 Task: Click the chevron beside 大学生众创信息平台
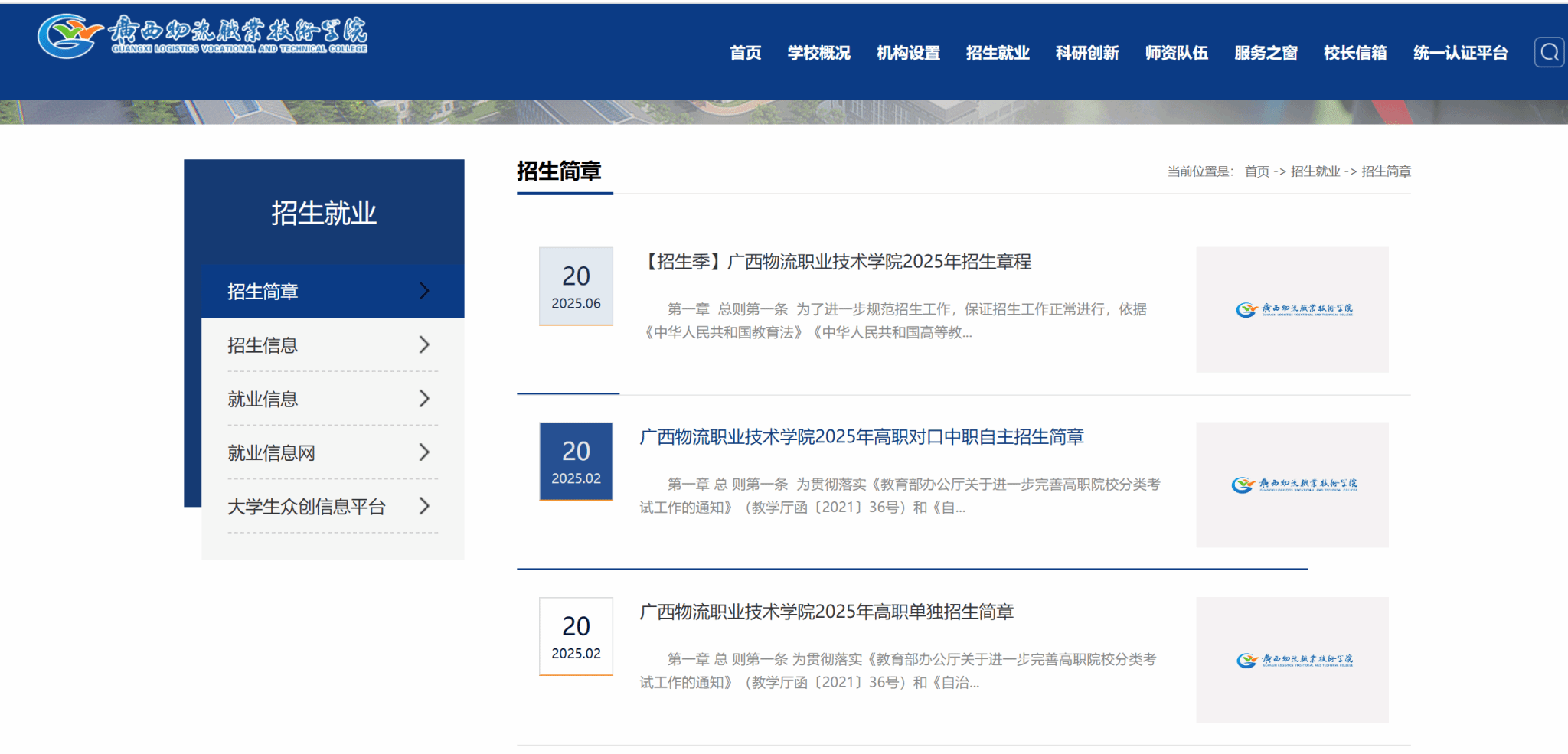click(x=424, y=506)
